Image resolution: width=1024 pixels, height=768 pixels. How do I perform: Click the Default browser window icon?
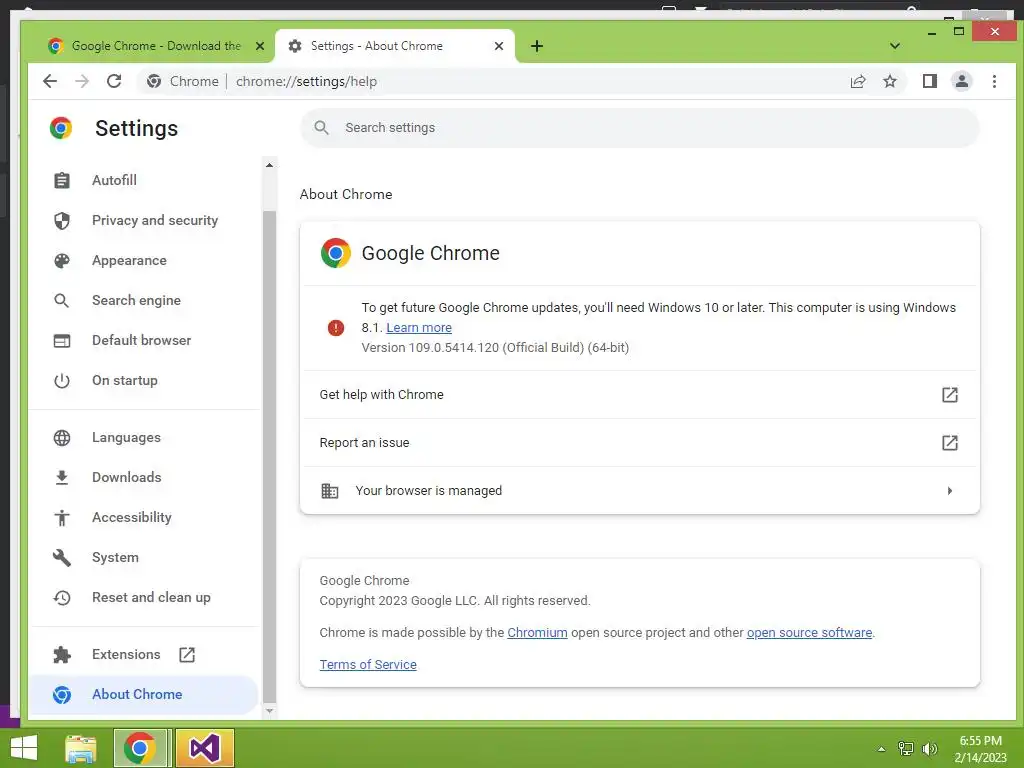pos(61,340)
